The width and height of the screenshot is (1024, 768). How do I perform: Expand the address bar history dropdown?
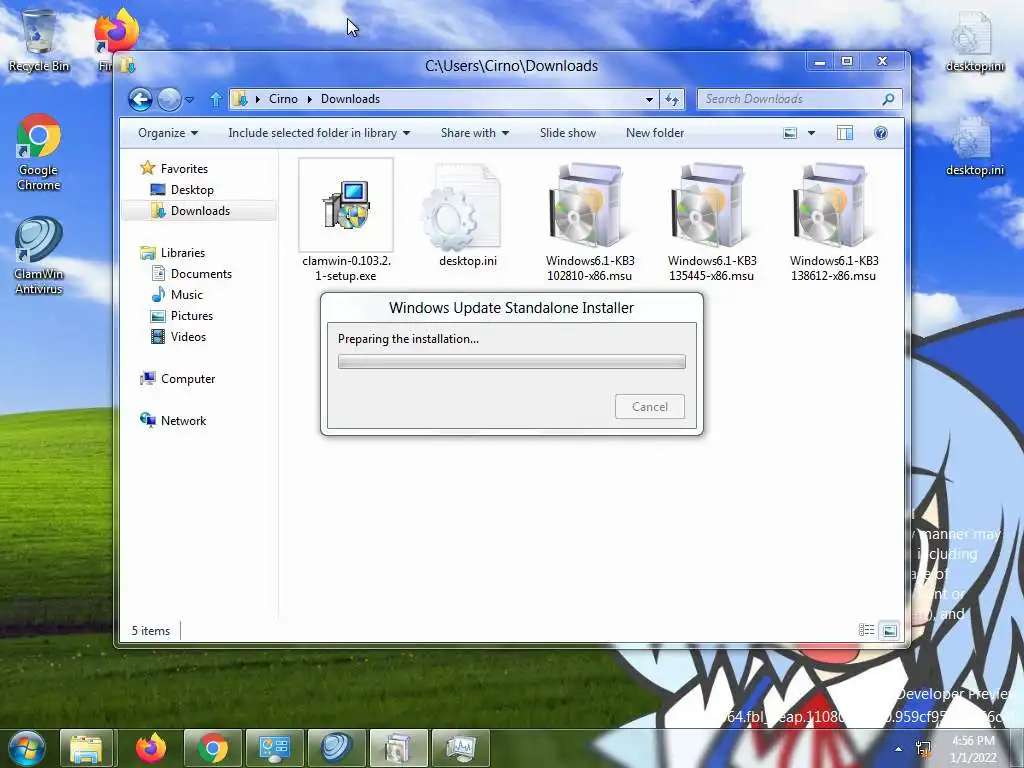(x=649, y=99)
